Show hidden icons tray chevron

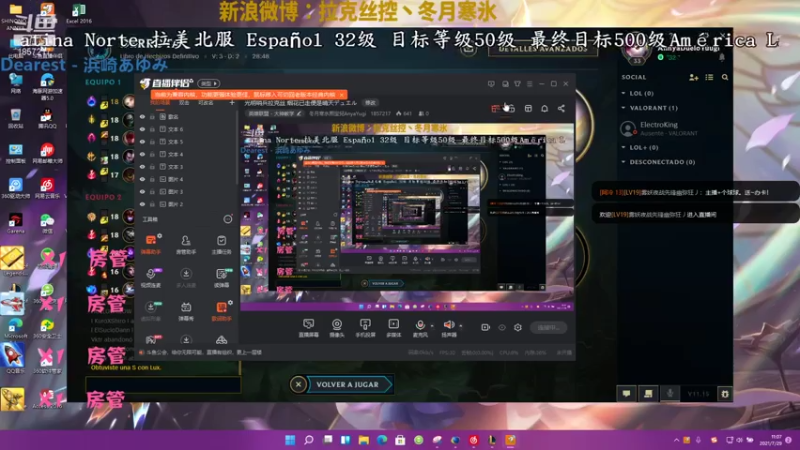677,440
